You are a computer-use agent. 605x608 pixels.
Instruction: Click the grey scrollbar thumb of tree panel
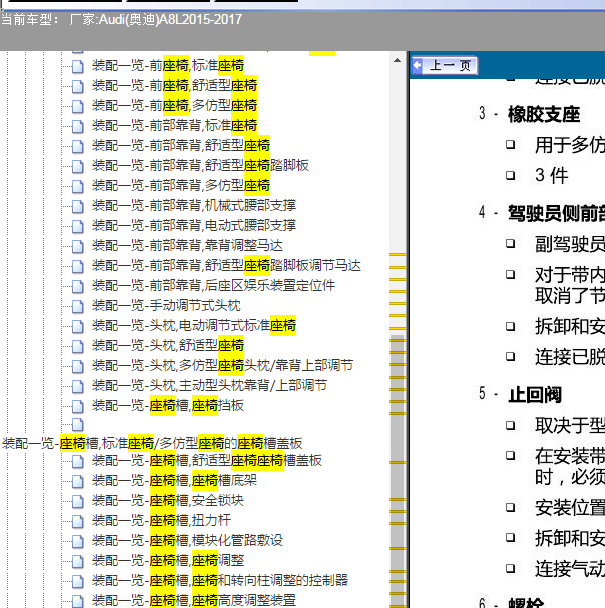click(x=398, y=471)
